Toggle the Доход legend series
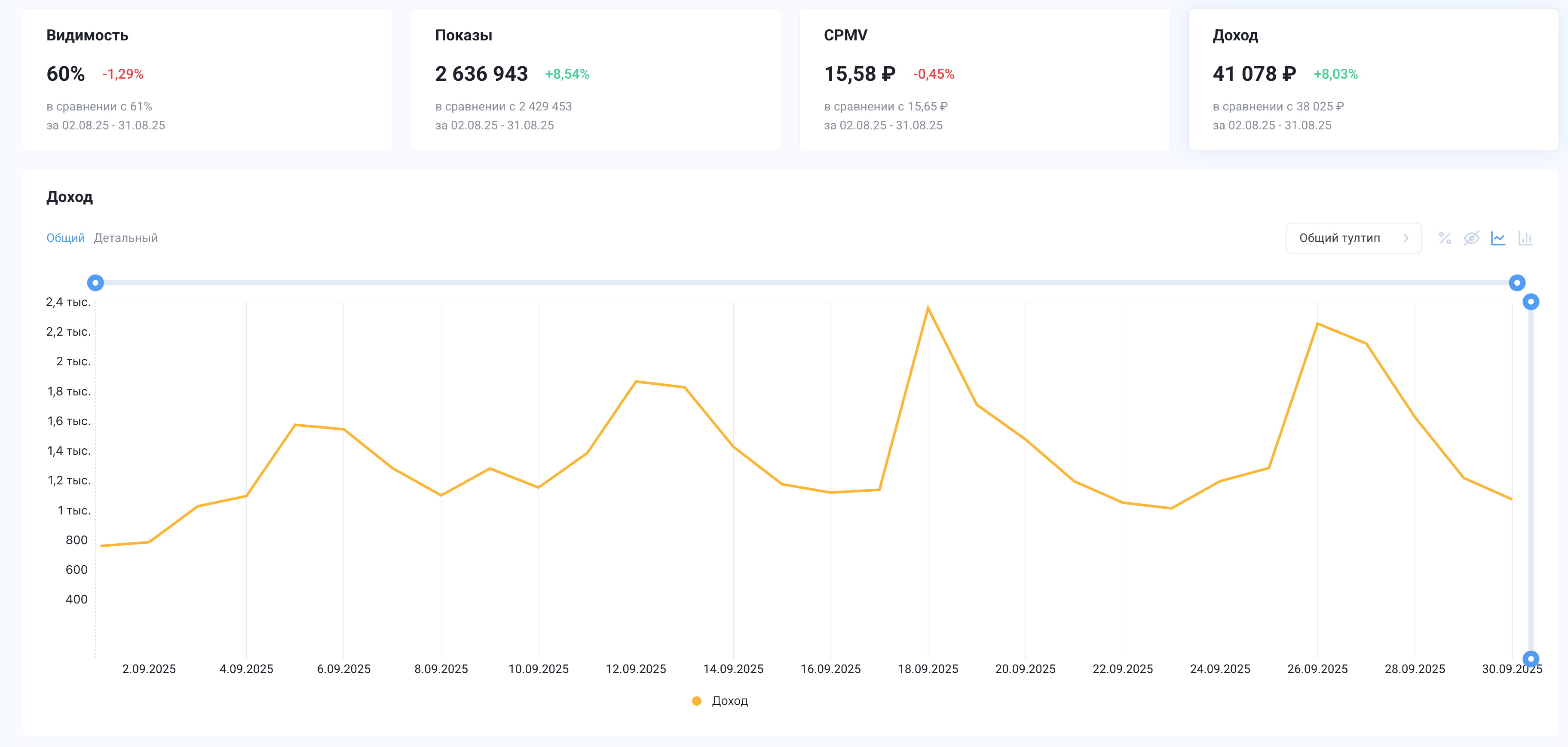Screen dimensions: 1568x747 tap(729, 701)
